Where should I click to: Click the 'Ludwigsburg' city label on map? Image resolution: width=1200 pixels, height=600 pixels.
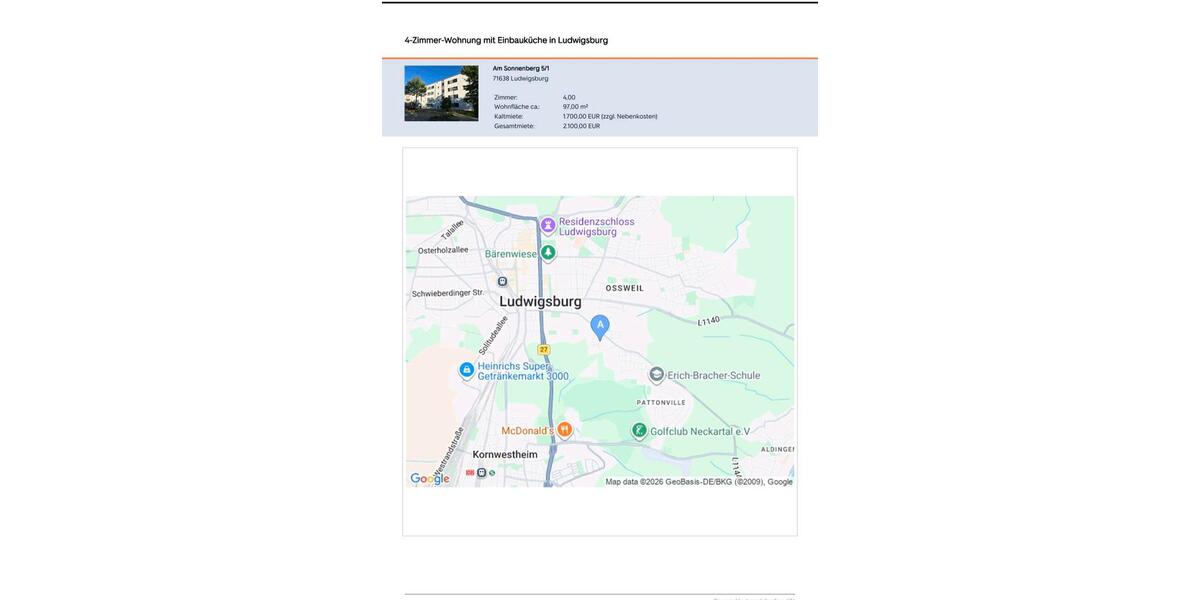[540, 301]
